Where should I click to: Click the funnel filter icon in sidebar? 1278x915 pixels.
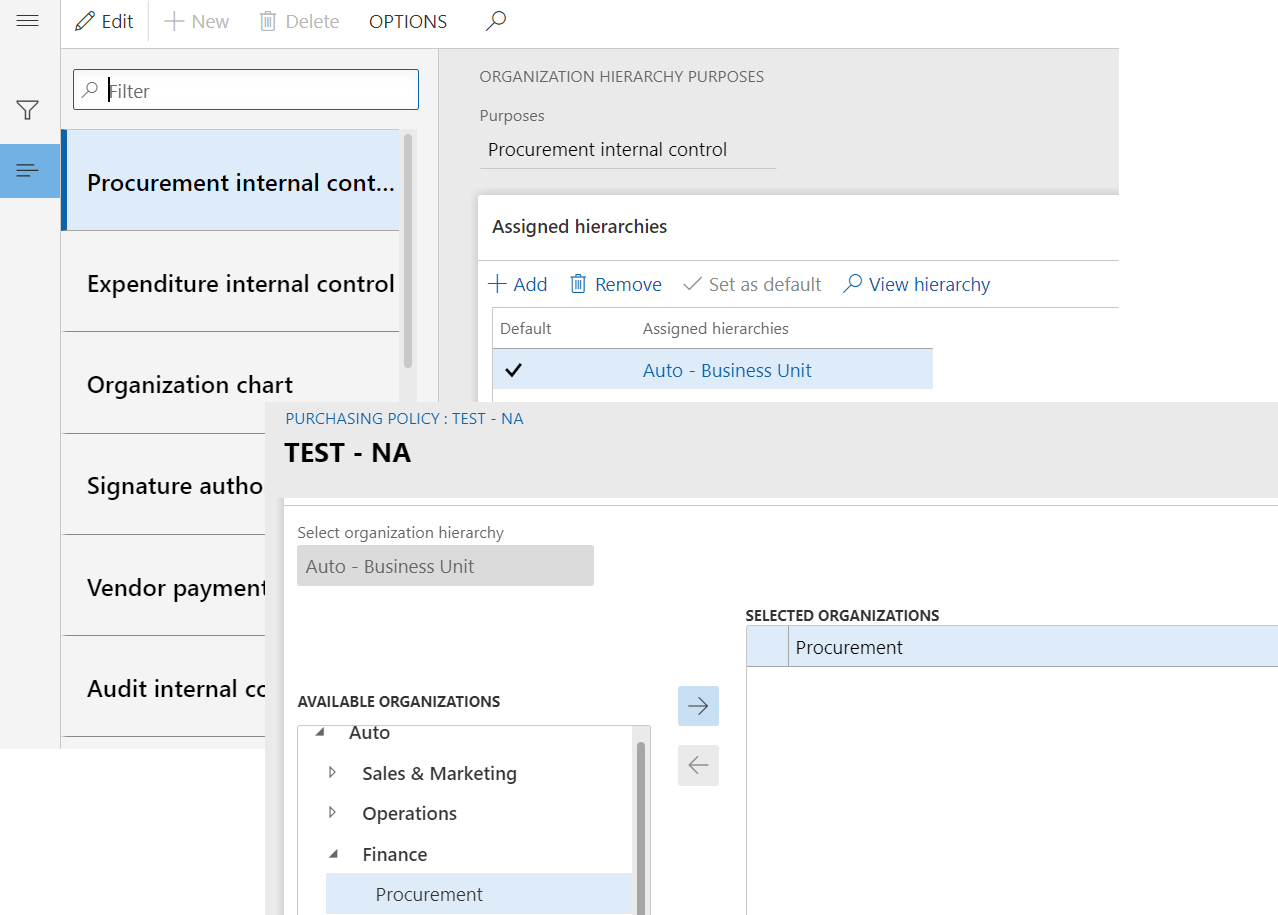pyautogui.click(x=28, y=110)
